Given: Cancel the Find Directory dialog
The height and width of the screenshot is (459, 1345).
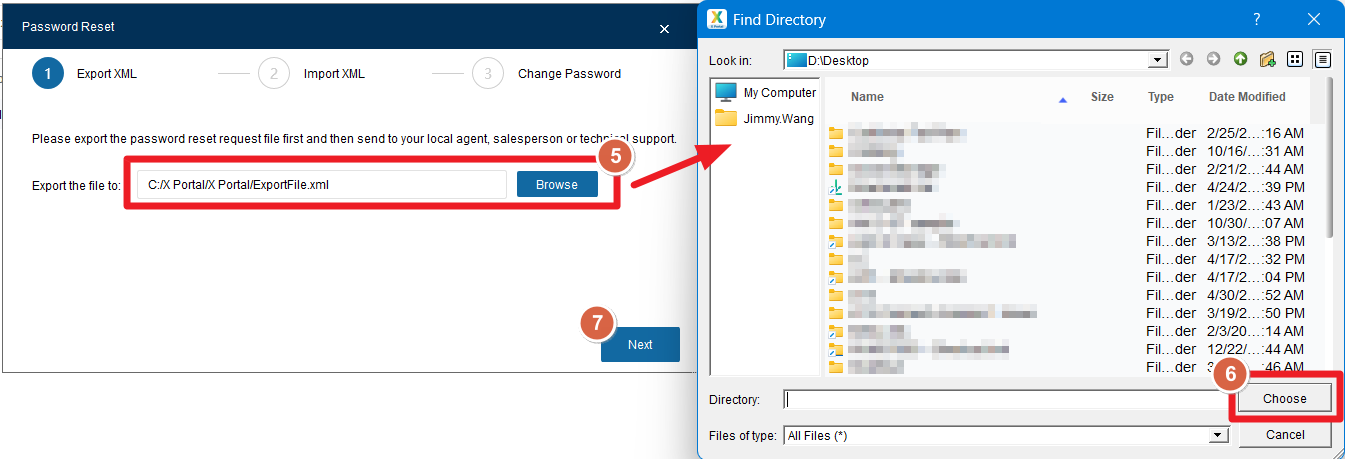Looking at the screenshot, I should [x=1285, y=435].
